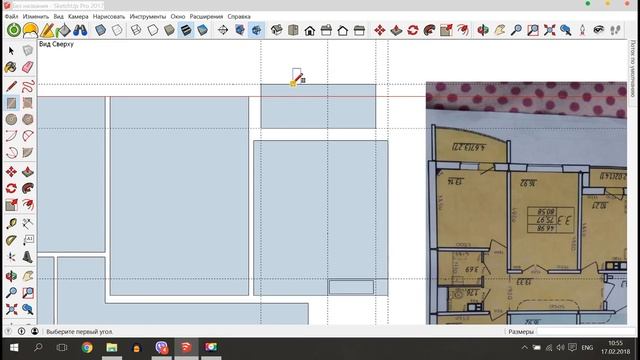Screen dimensions: 640x360
Task: Pick the 2-Point Arc tool
Action: (x=28, y=136)
